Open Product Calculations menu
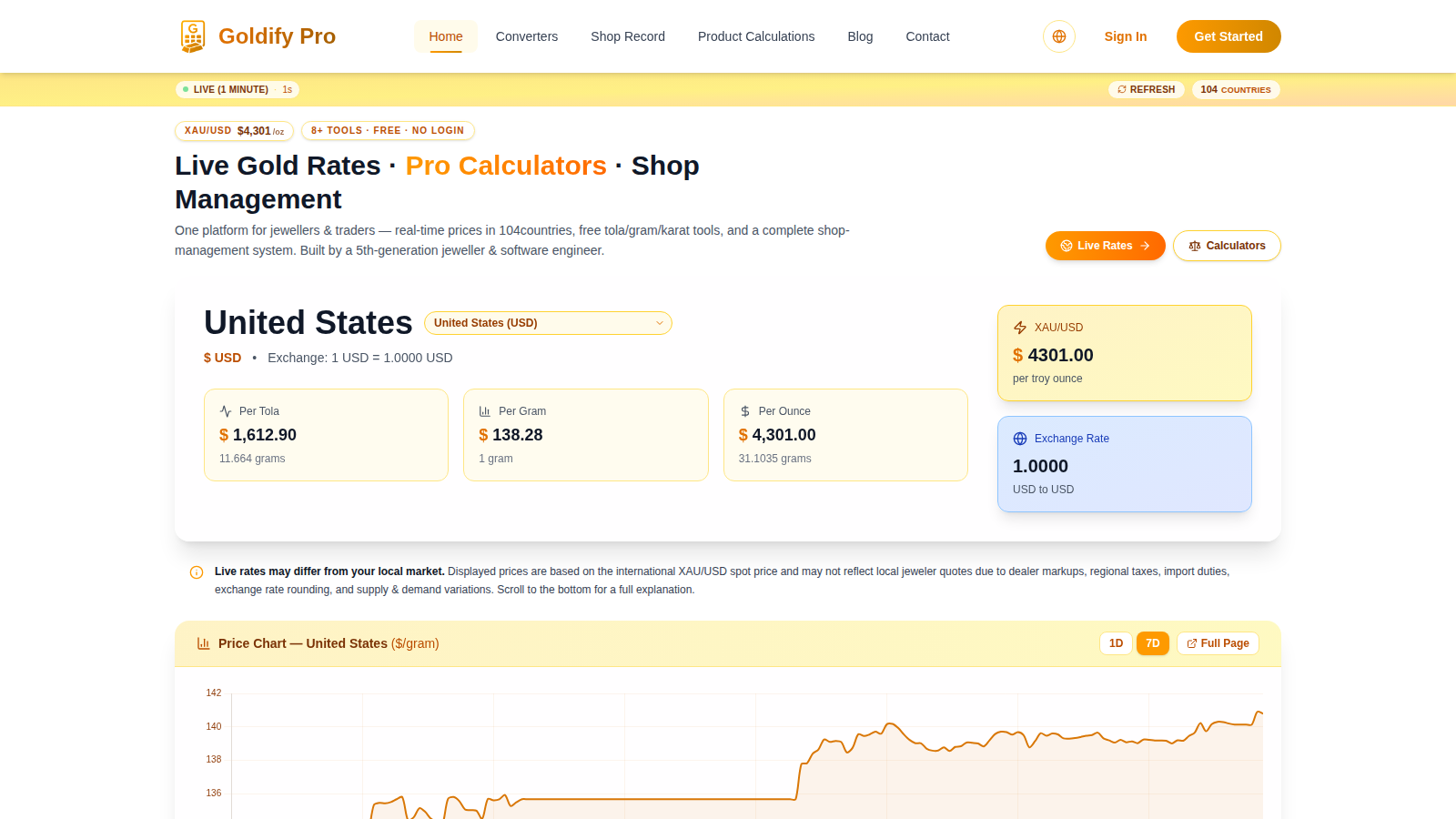 (756, 36)
